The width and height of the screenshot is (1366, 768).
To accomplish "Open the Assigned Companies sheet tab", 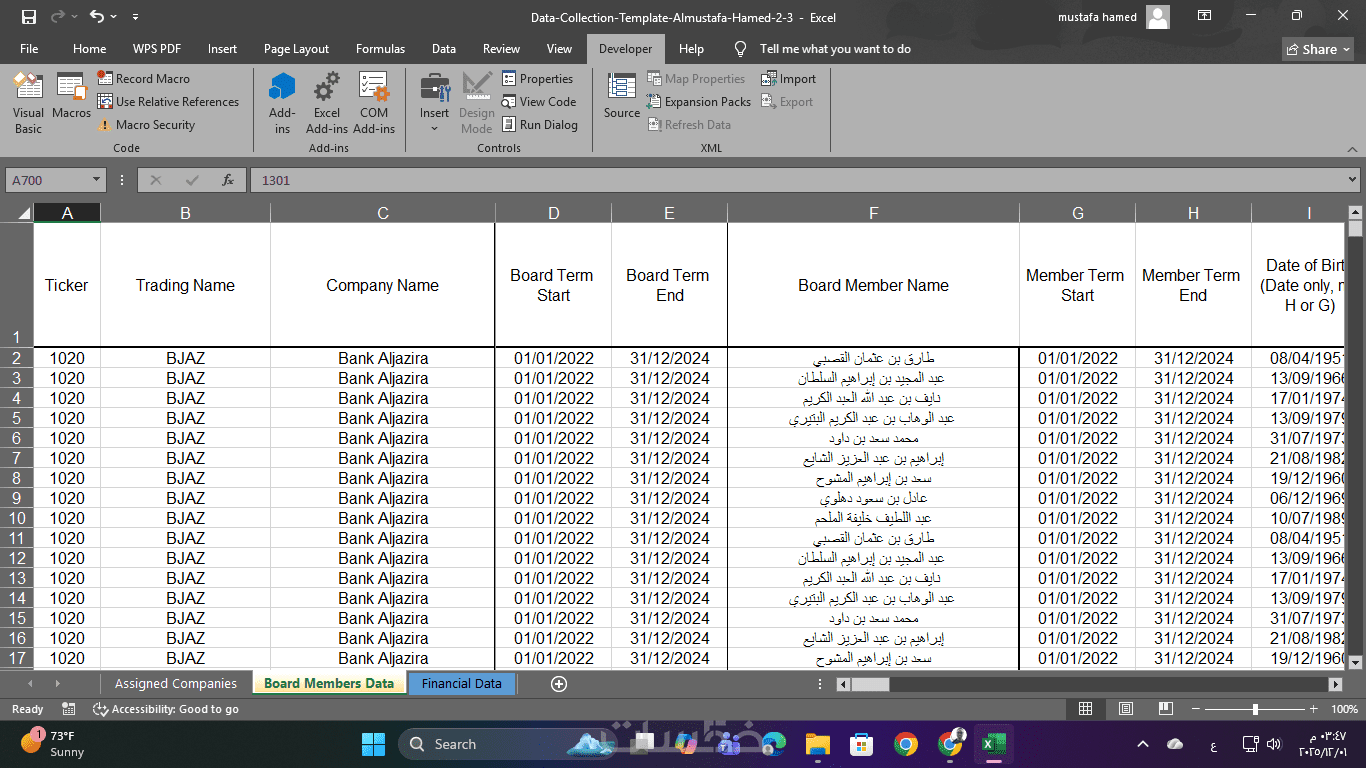I will coord(176,684).
